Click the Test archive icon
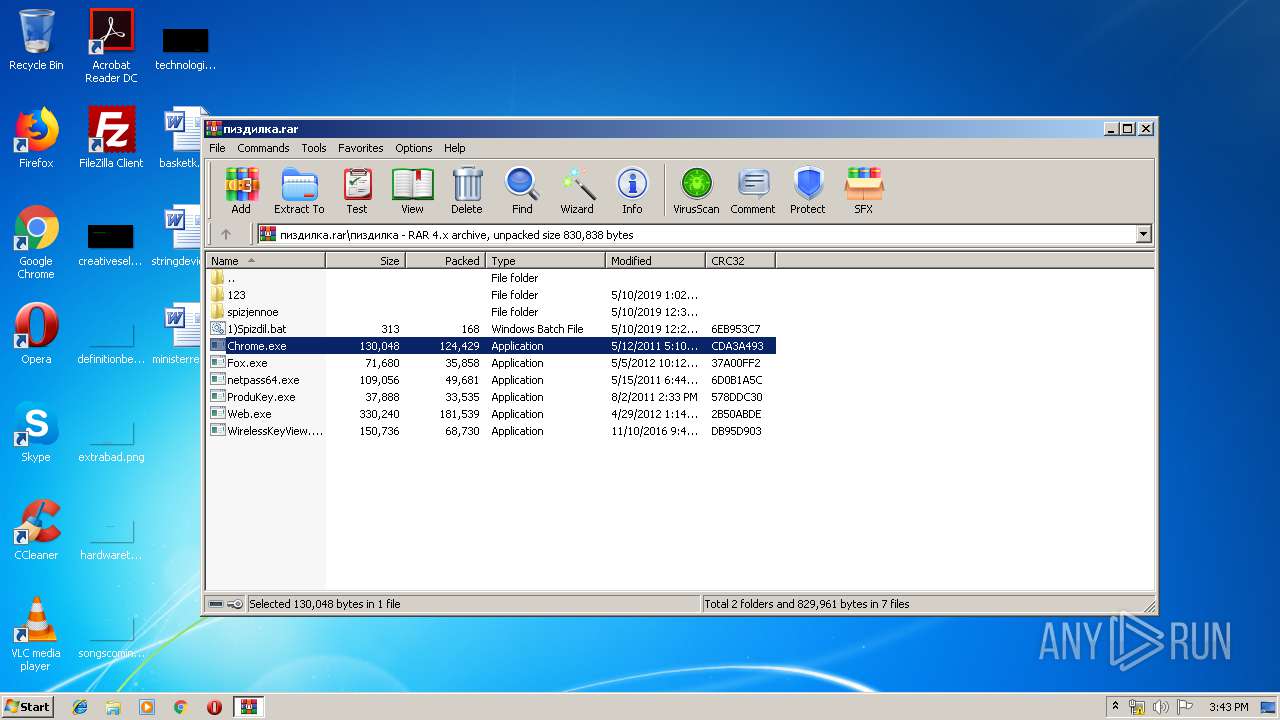Image resolution: width=1280 pixels, height=720 pixels. [357, 190]
